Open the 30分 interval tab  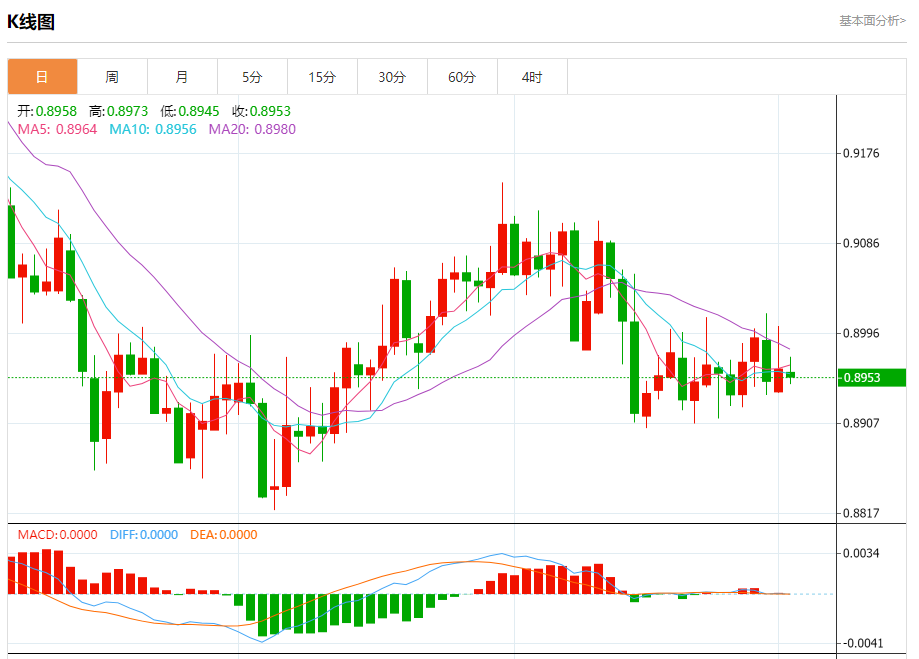pos(392,76)
